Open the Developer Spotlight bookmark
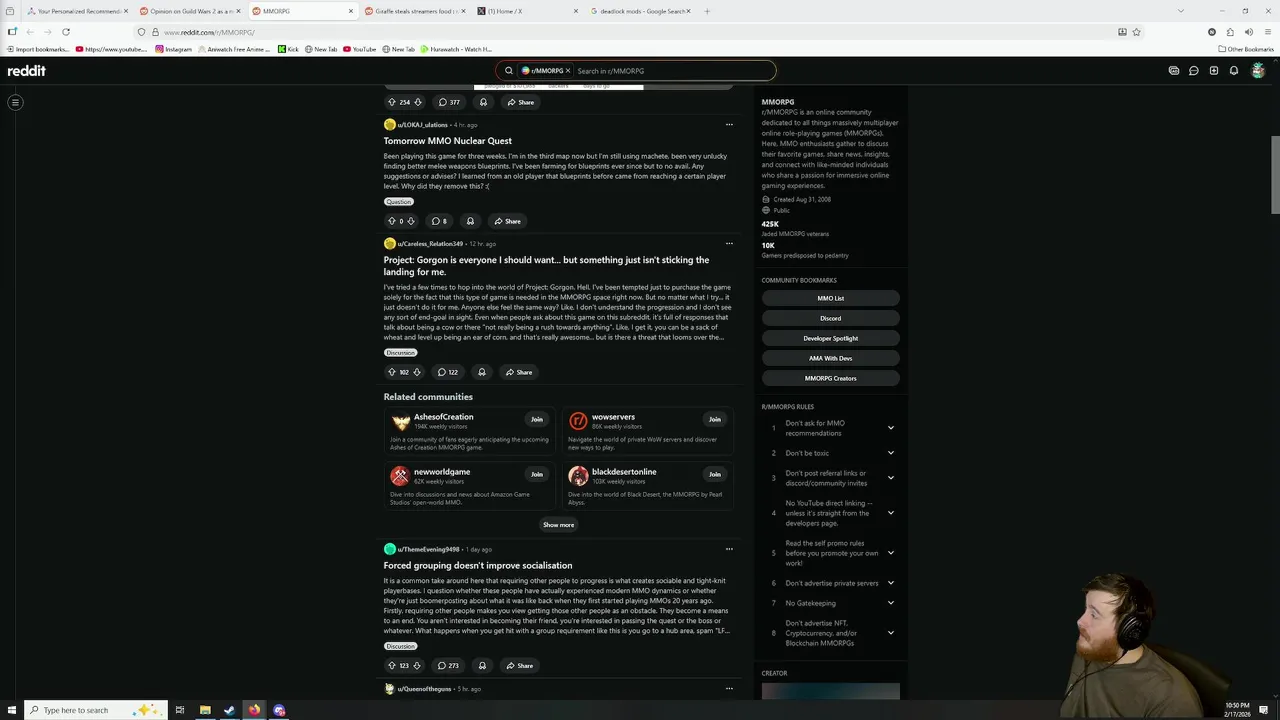 (831, 338)
